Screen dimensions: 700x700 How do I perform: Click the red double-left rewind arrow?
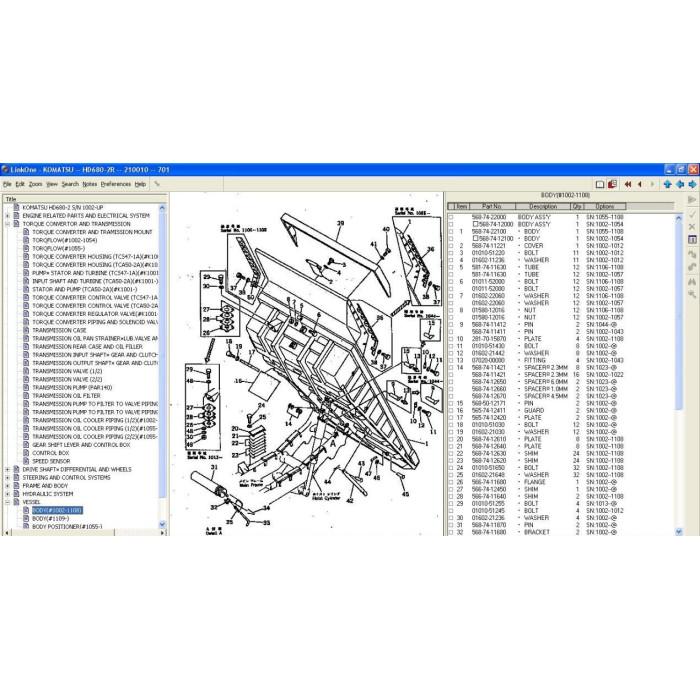click(x=628, y=184)
